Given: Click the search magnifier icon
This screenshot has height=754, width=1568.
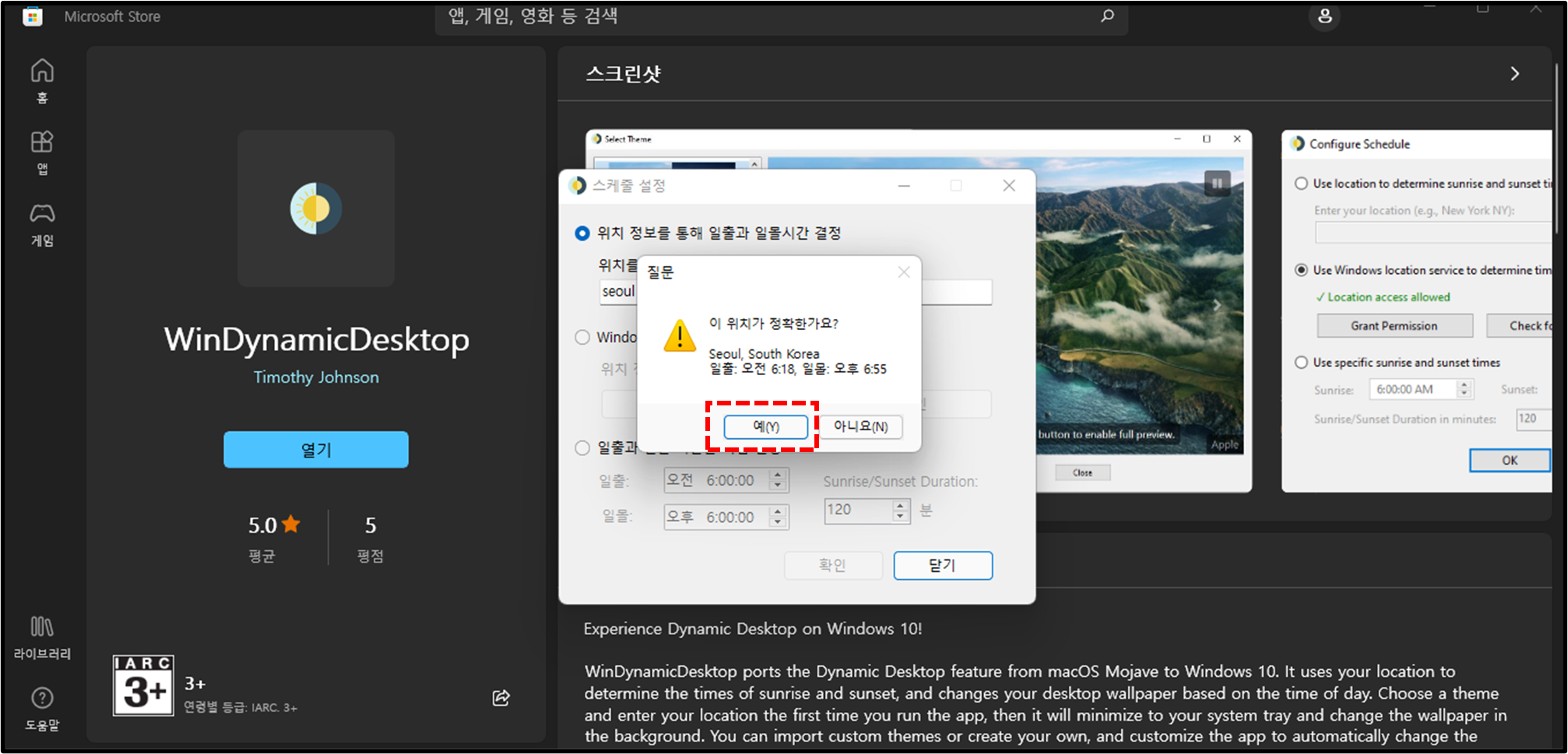Looking at the screenshot, I should point(1107,16).
